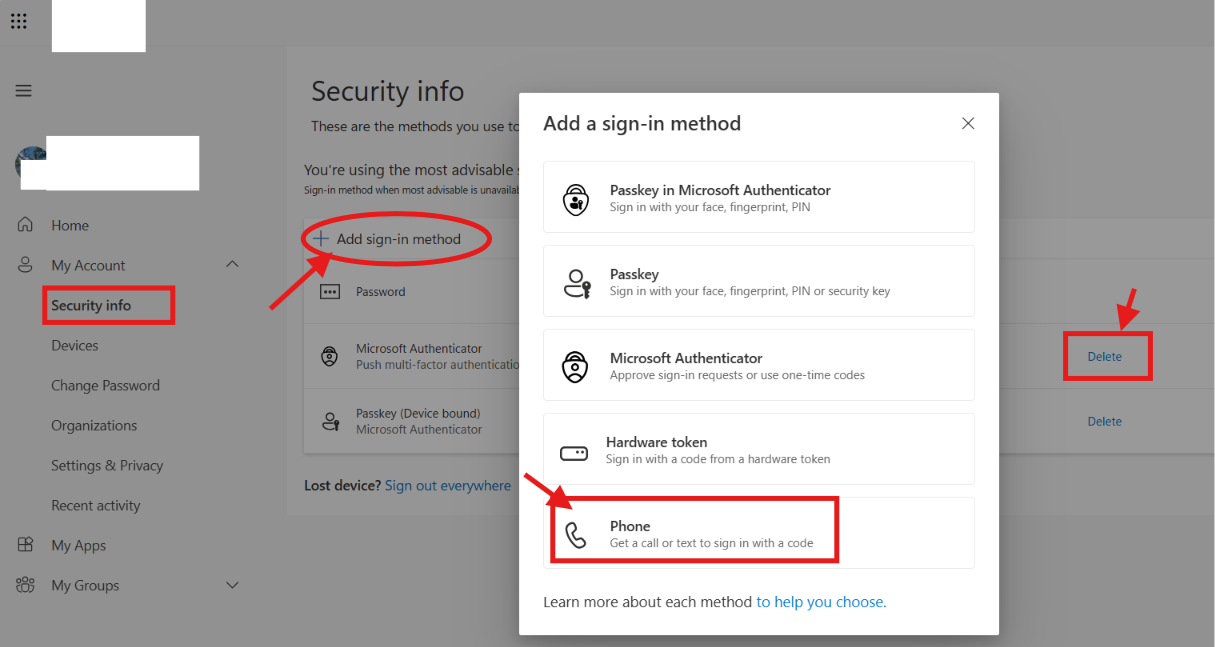Select Settings & Privacy menu item

click(107, 465)
